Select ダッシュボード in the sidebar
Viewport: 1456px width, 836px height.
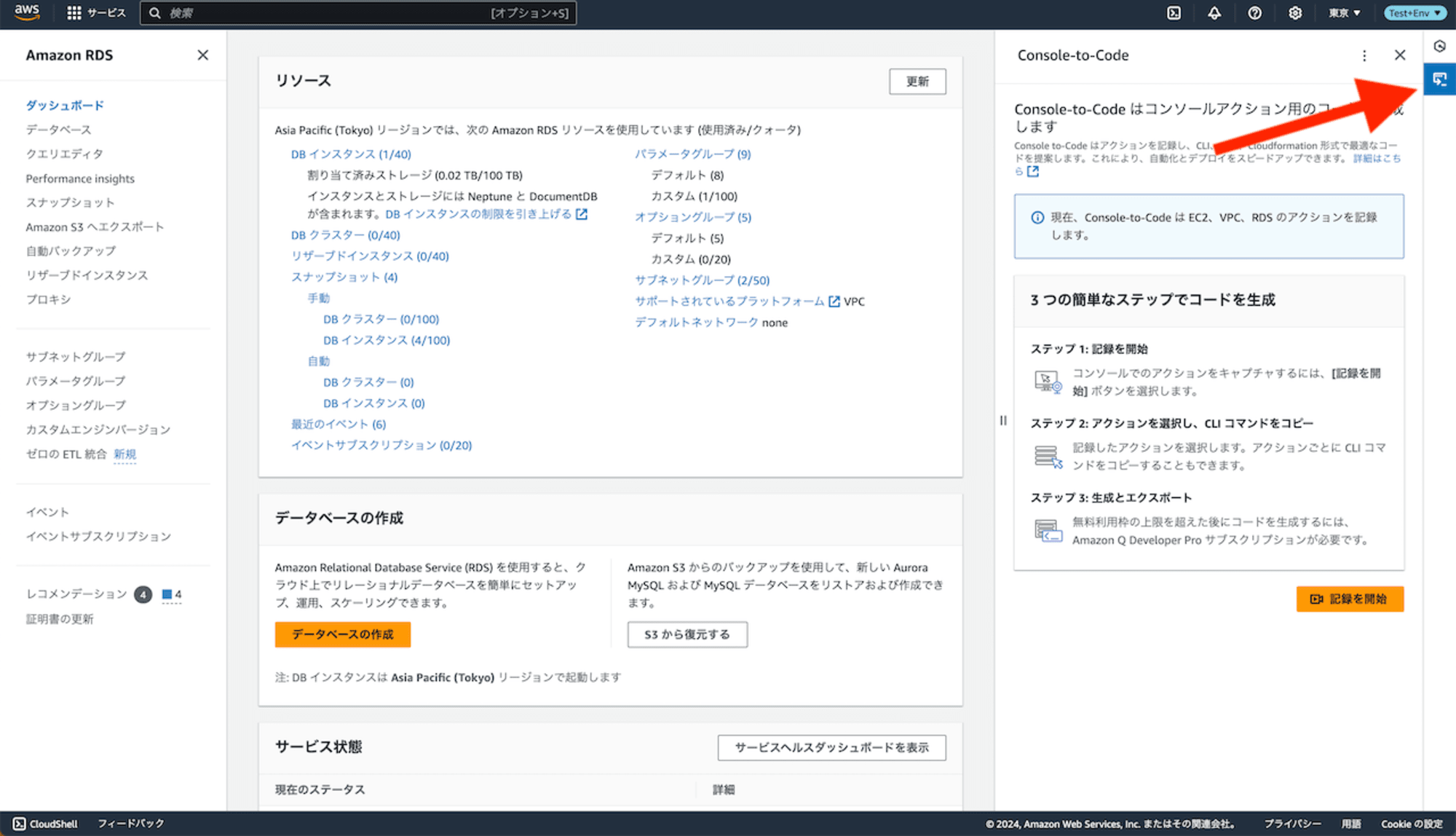tap(65, 106)
